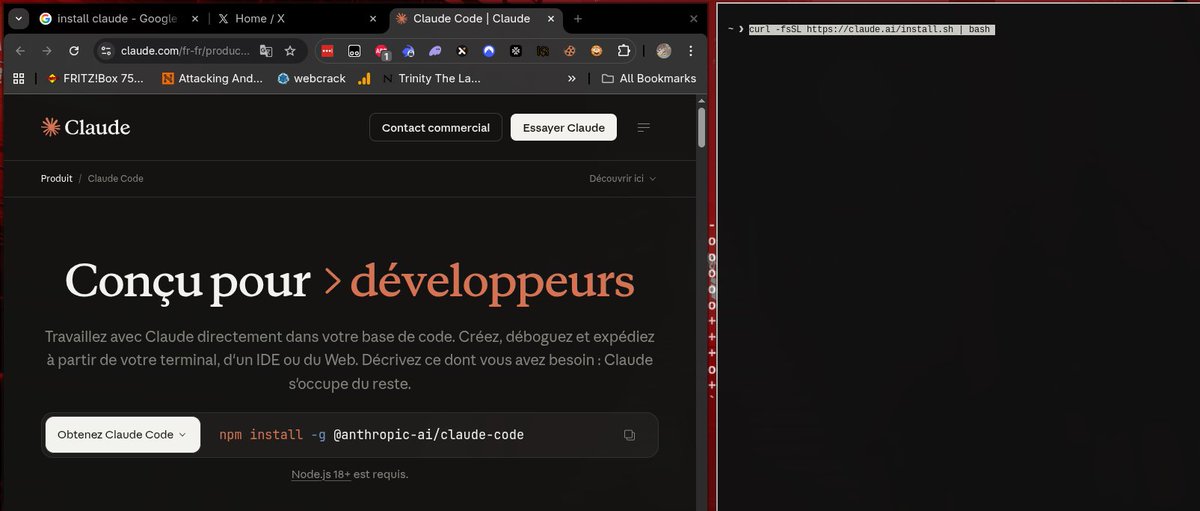This screenshot has width=1200, height=511.
Task: Click the claude.com address bar URL
Action: (x=185, y=51)
